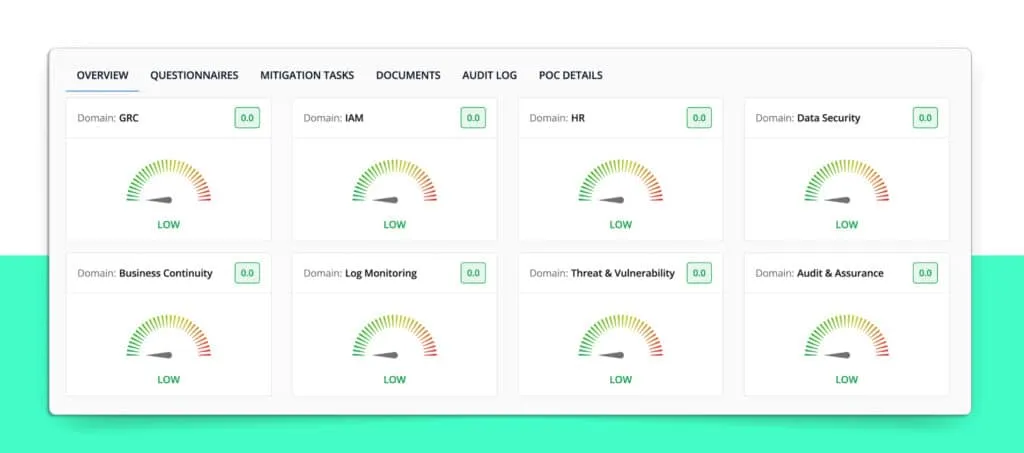The width and height of the screenshot is (1024, 453).
Task: Select the Business Continuity risk gauge
Action: point(168,336)
